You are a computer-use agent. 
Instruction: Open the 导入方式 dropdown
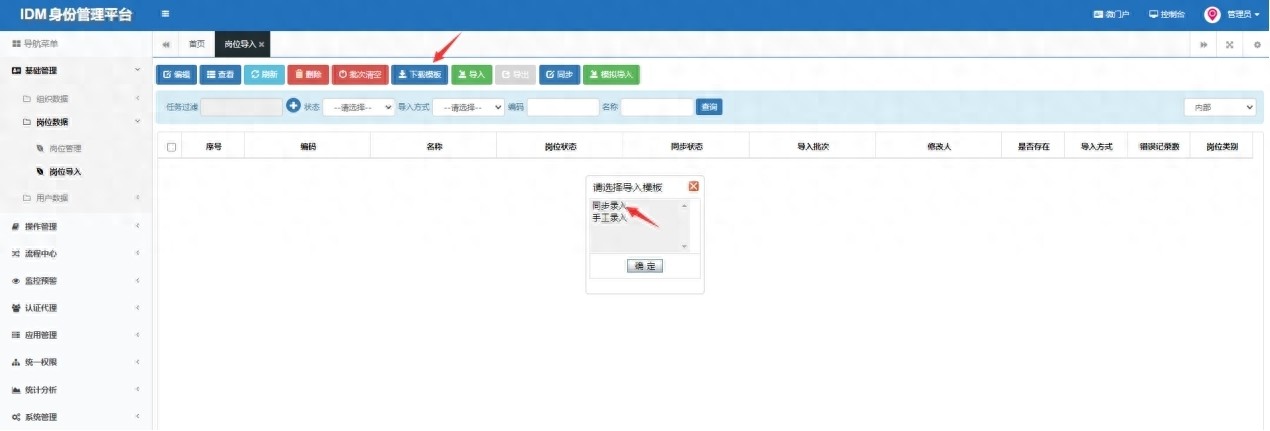[468, 107]
